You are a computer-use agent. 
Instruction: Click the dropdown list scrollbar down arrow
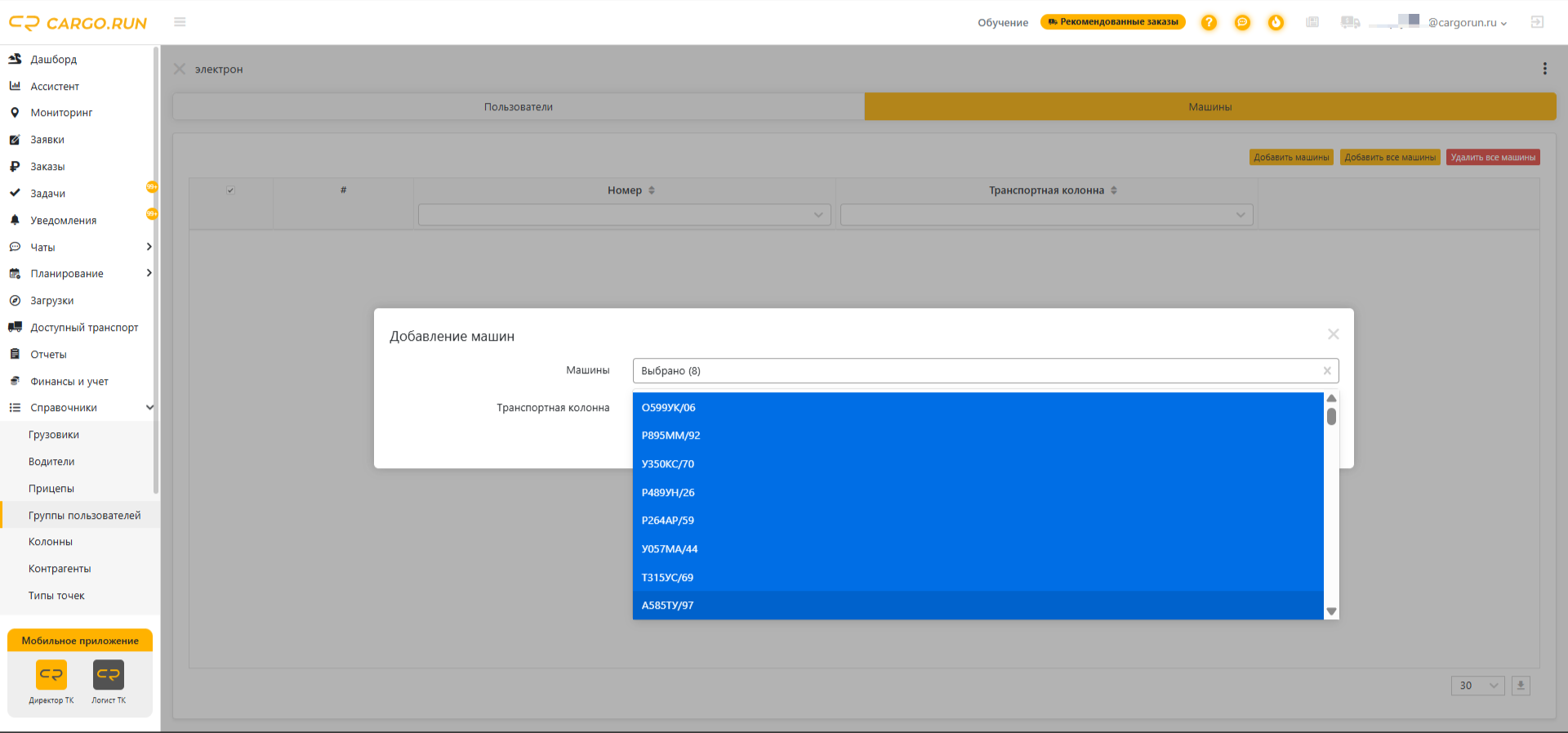coord(1331,611)
